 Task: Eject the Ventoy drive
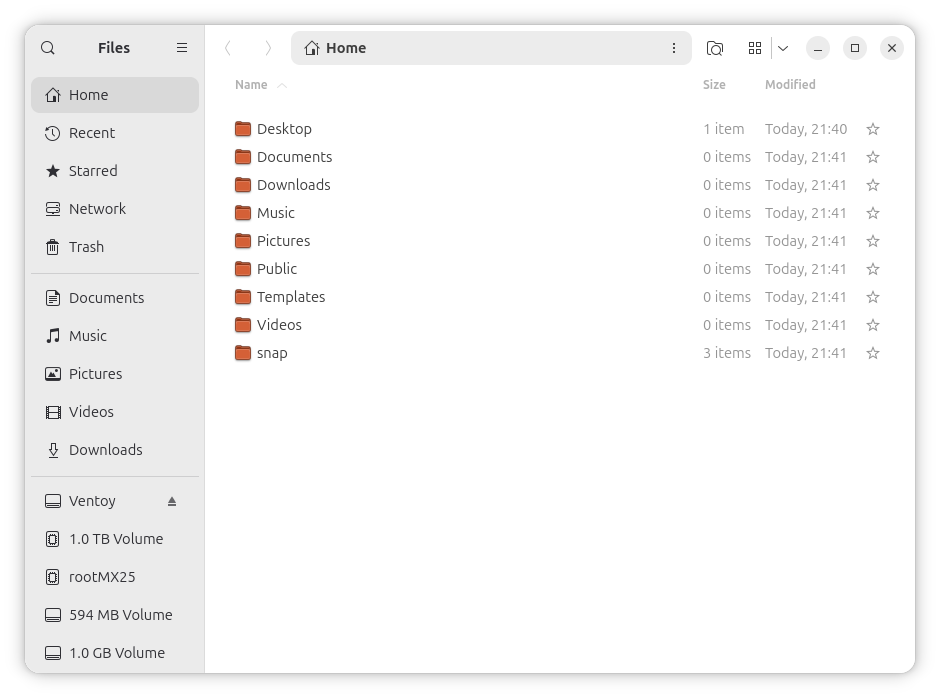(x=172, y=501)
